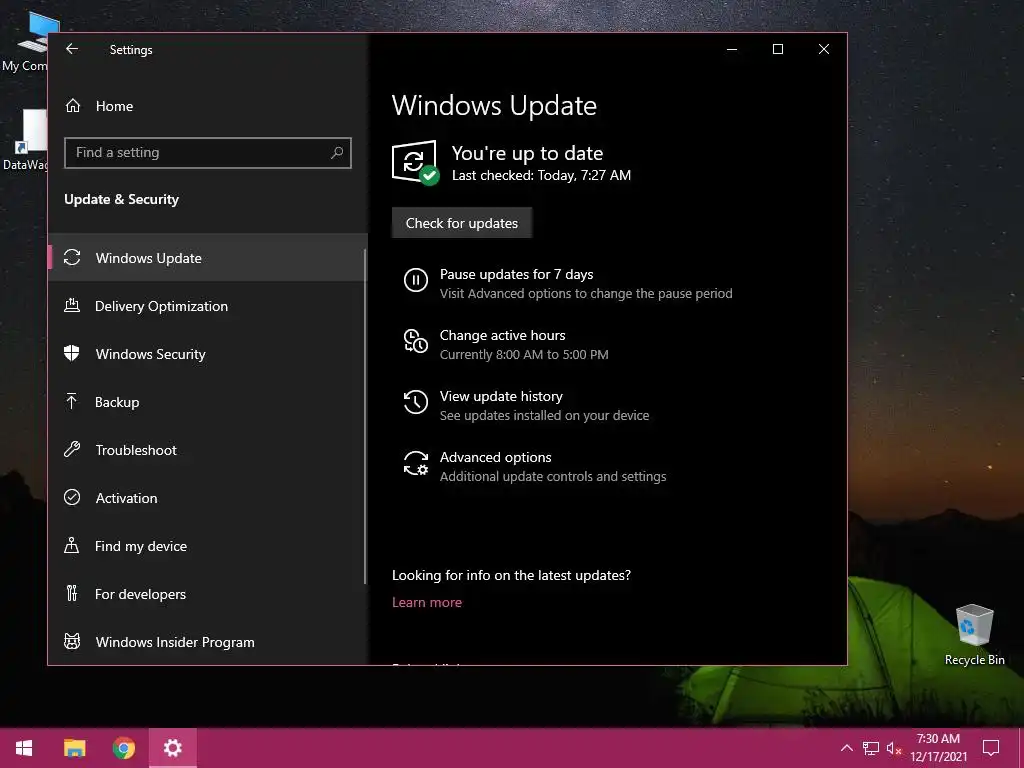Click the 'Windows Update' page title
1024x768 pixels.
tap(494, 106)
